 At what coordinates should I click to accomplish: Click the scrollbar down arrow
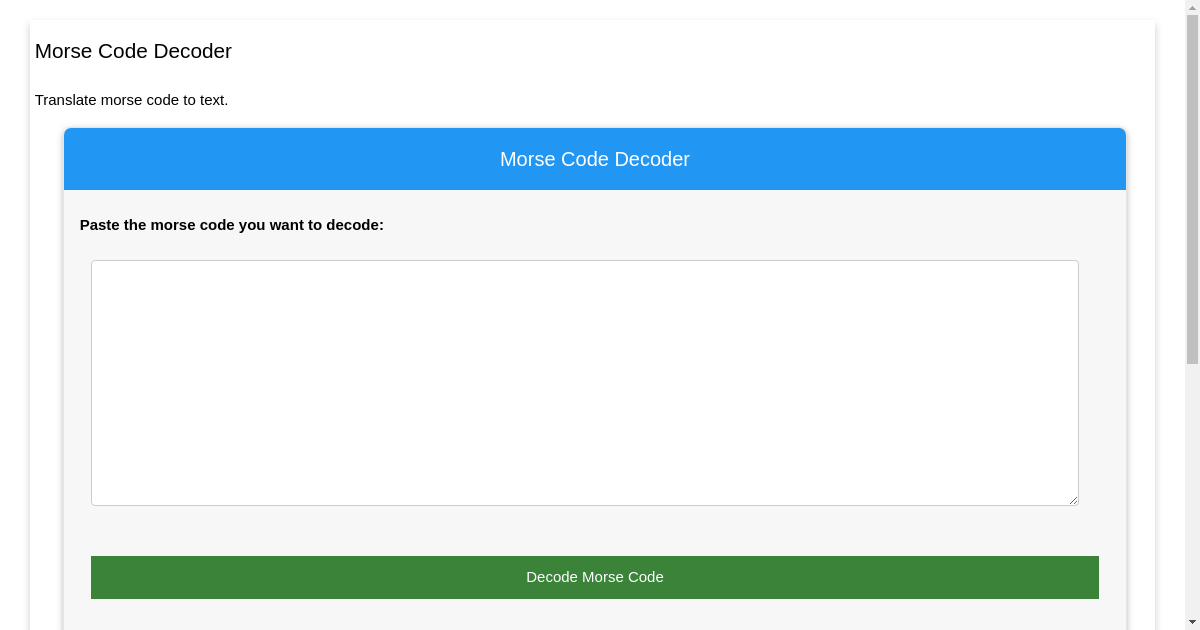tap(1192, 621)
